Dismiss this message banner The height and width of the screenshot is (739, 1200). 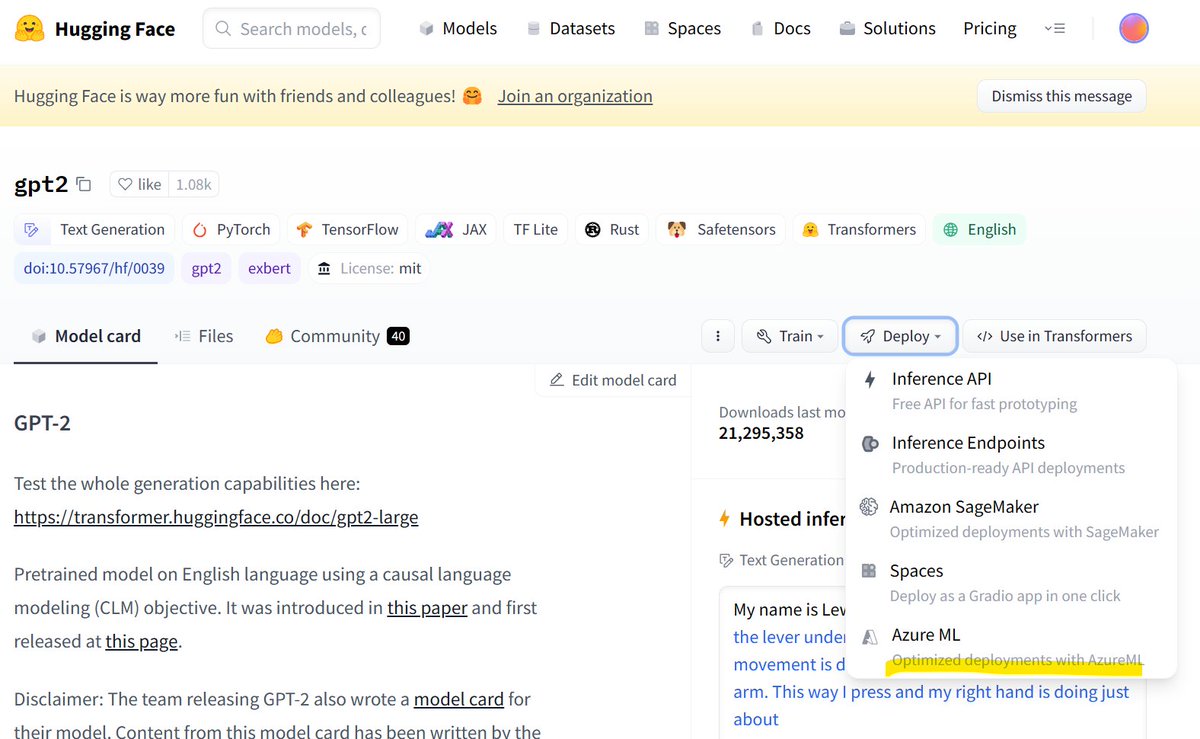tap(1061, 96)
